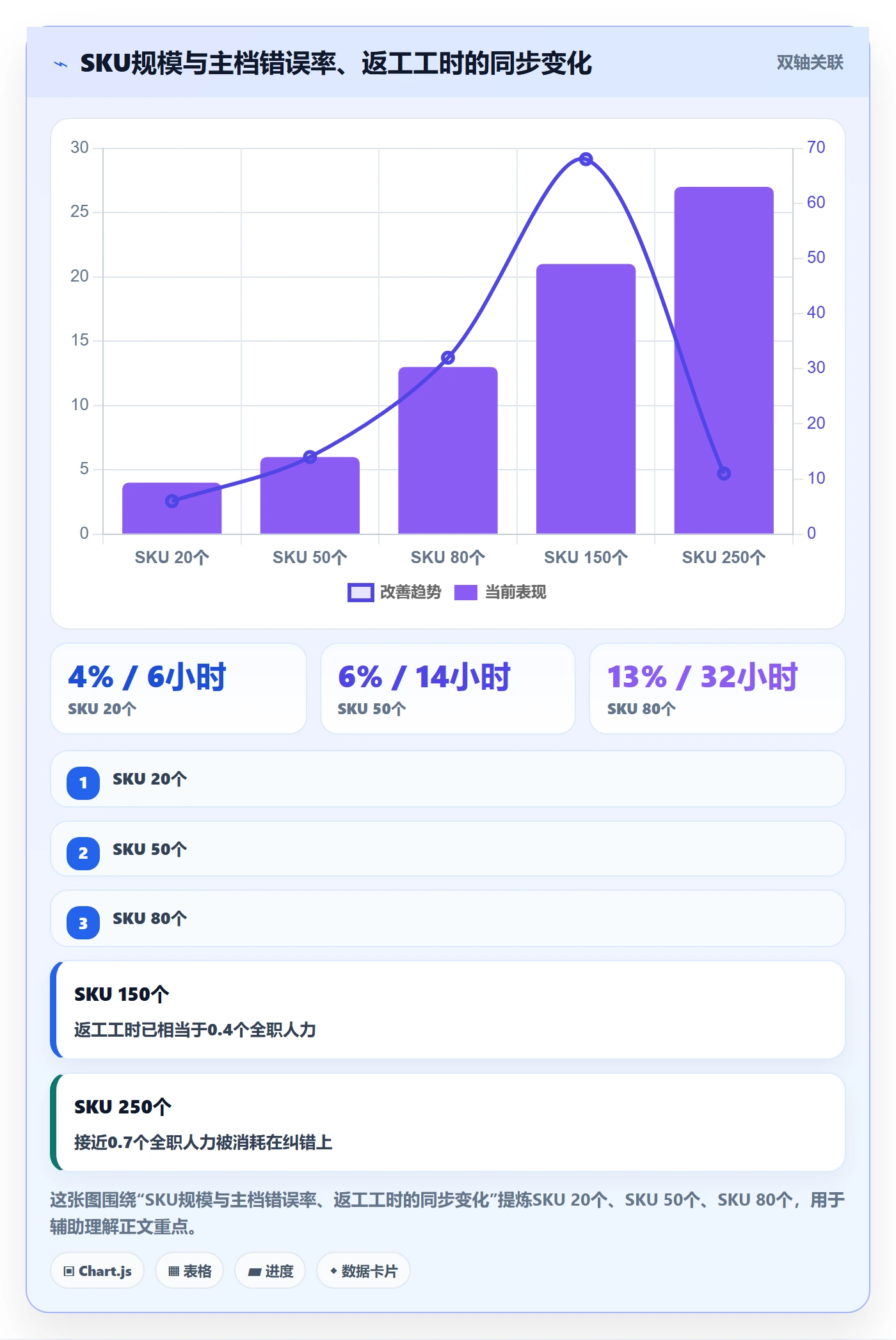Click the line point at SKU 80个
Screen dimensions: 896x1340
point(448,358)
